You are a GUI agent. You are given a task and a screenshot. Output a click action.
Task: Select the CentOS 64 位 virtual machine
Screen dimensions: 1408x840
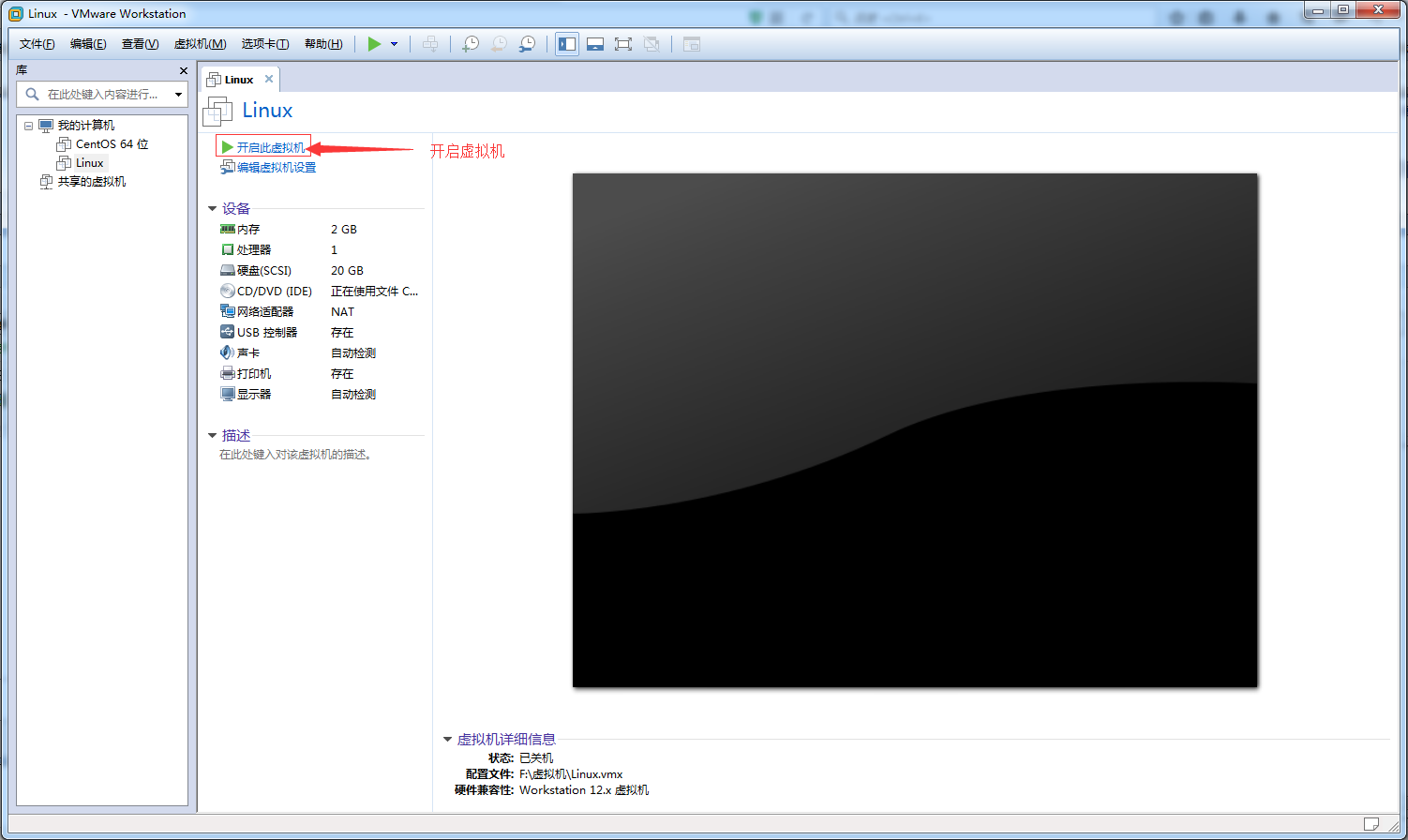112,144
